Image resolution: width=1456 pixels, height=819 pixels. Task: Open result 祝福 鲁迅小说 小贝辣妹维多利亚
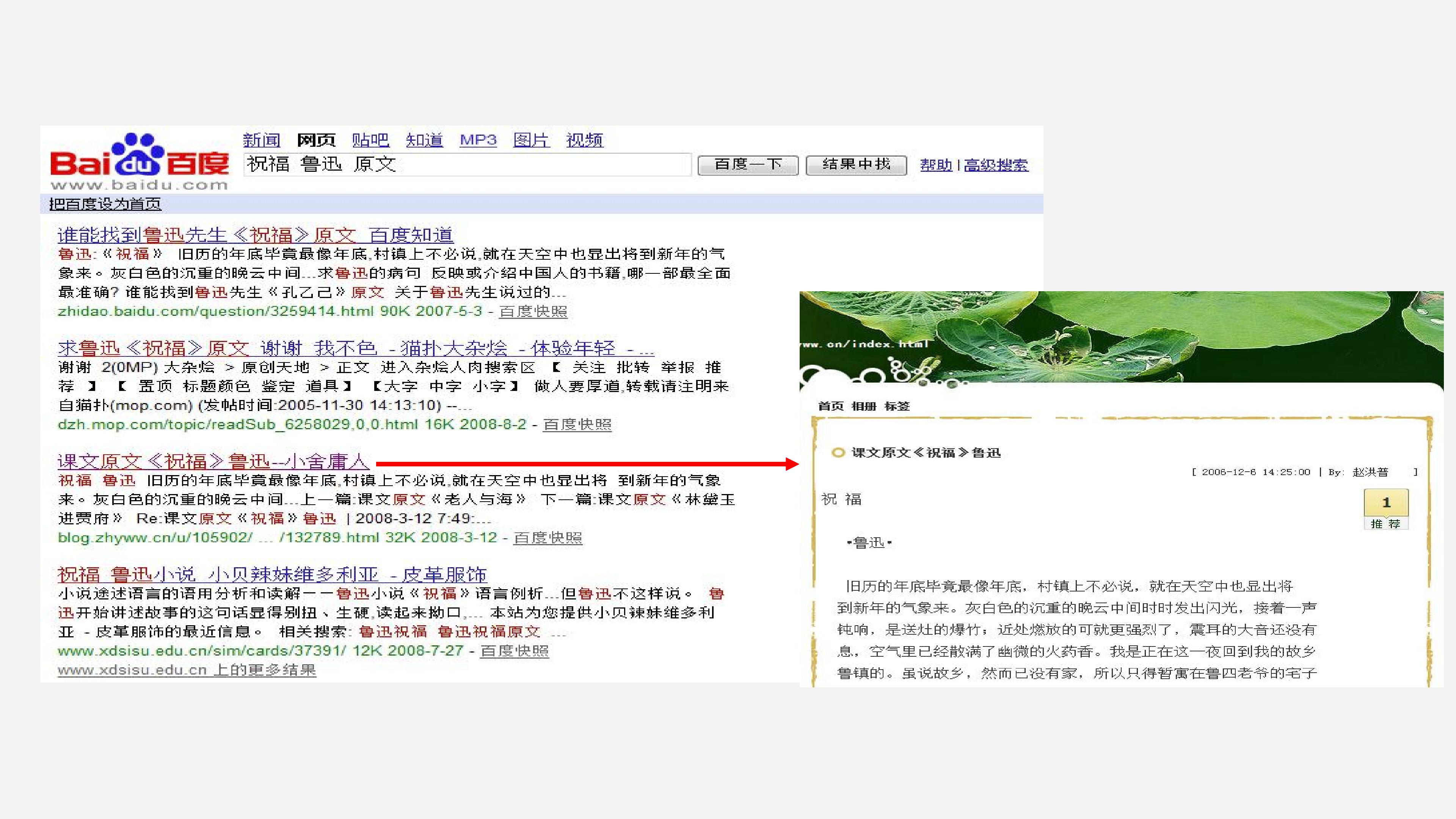[272, 574]
